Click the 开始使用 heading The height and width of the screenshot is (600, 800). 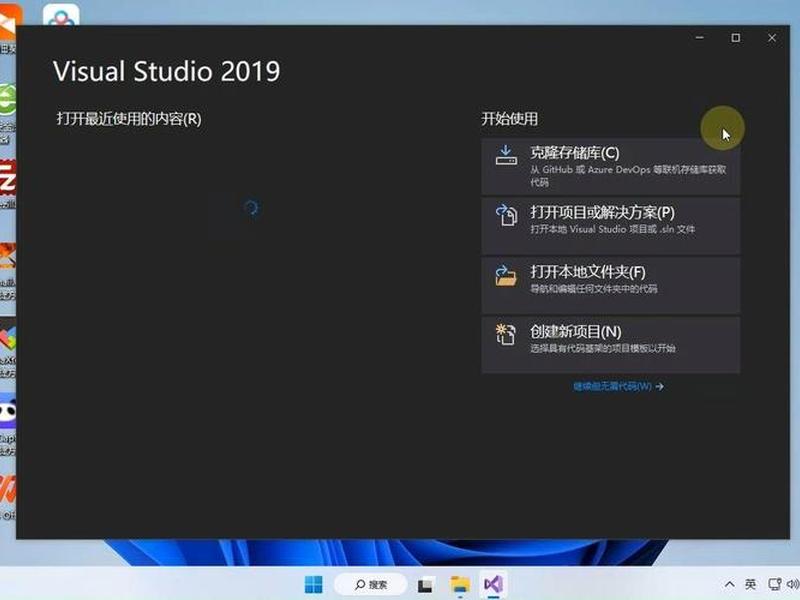pos(510,119)
